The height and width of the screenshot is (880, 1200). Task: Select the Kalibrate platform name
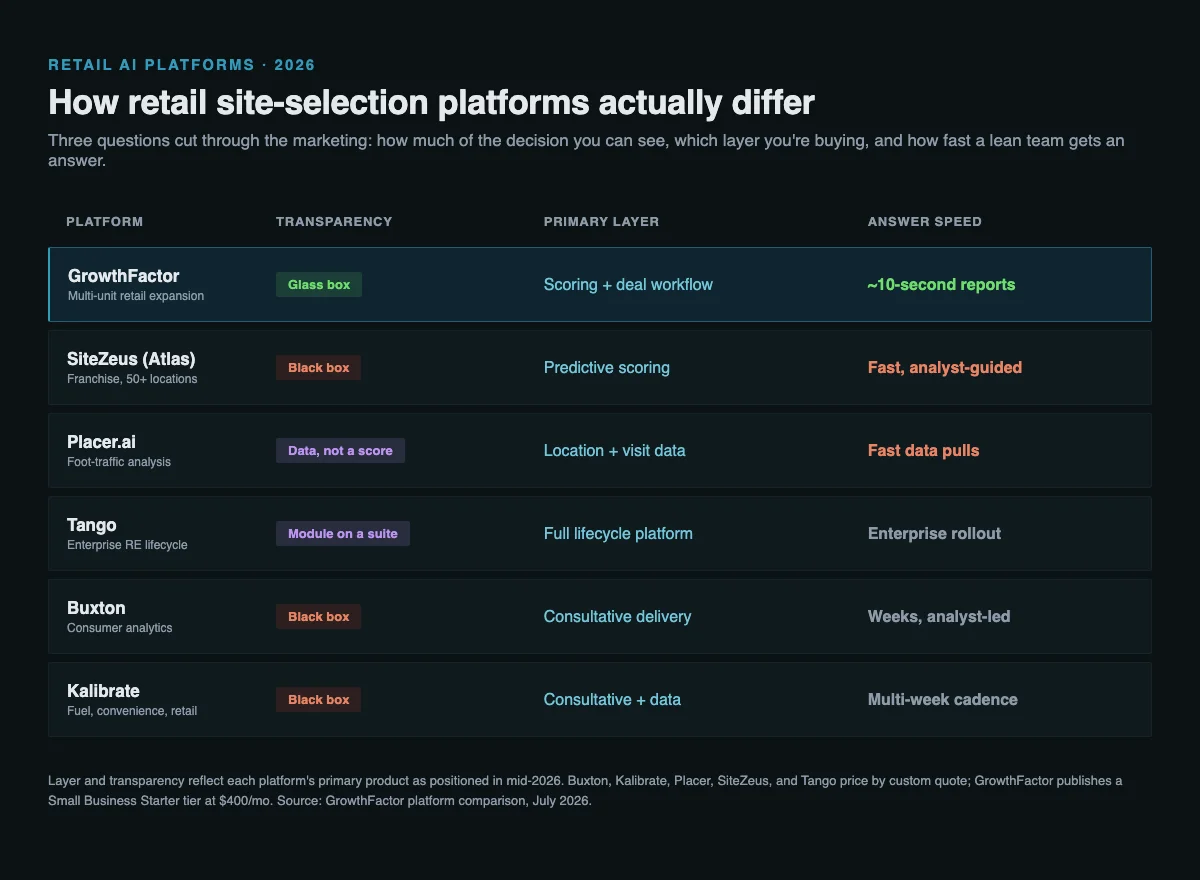(103, 691)
